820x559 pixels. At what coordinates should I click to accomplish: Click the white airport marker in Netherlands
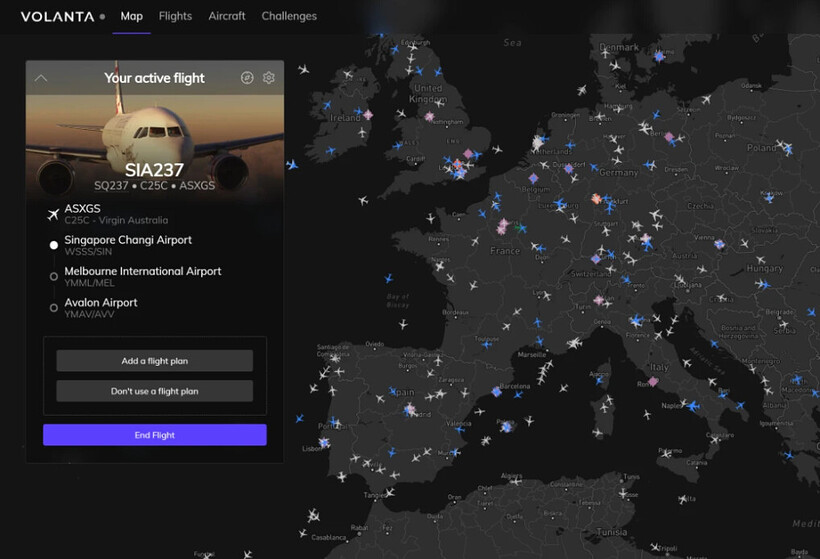pos(538,142)
